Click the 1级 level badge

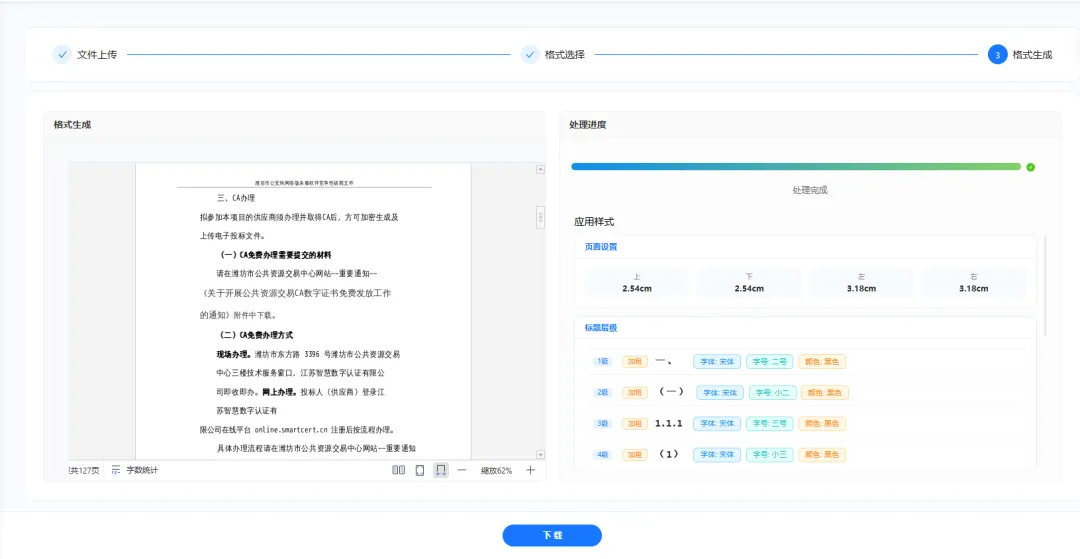(602, 361)
